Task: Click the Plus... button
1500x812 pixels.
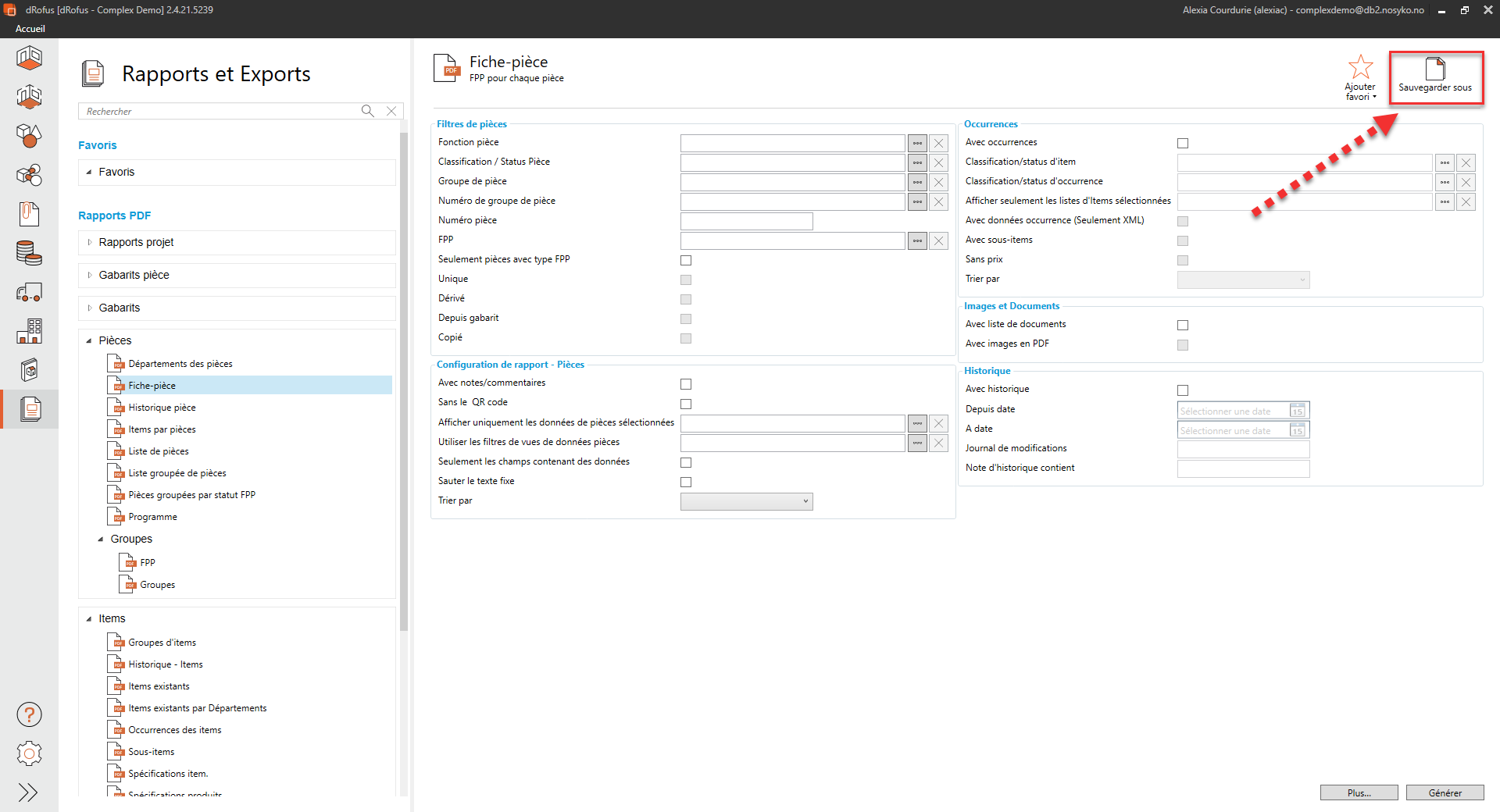Action: tap(1359, 792)
